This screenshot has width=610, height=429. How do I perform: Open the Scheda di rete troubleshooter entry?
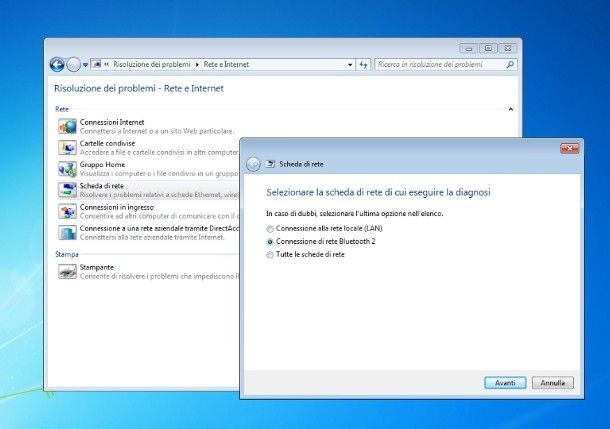point(102,186)
